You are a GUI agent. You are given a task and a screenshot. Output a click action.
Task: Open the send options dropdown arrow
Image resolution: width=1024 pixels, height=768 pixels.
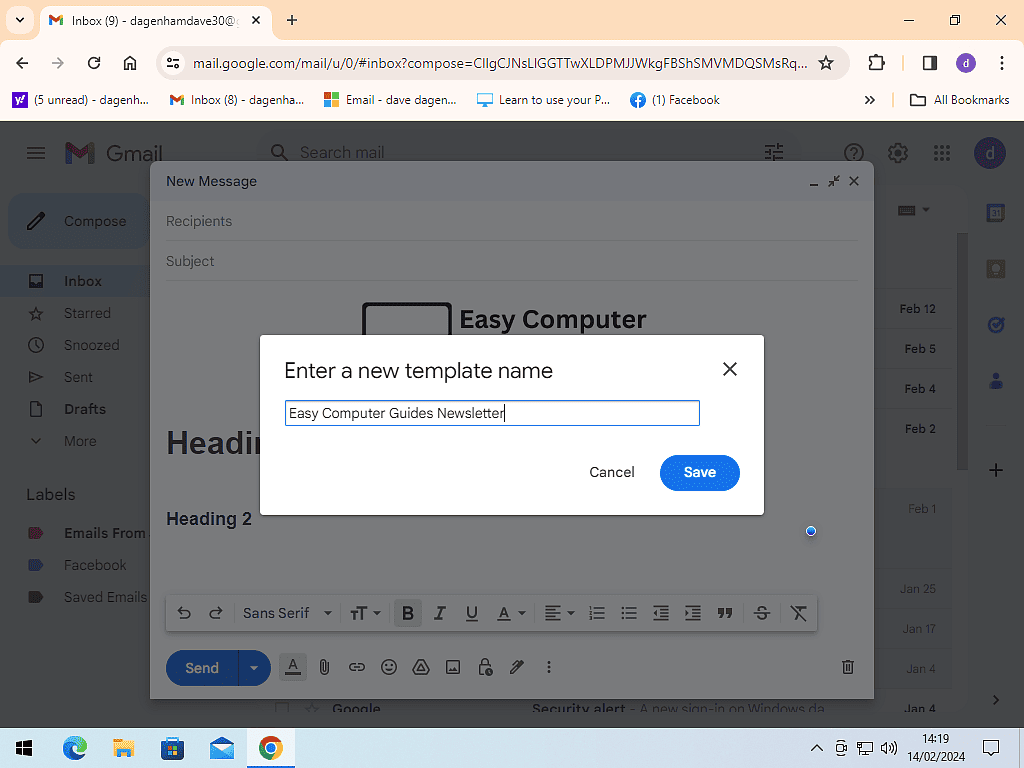click(x=254, y=667)
